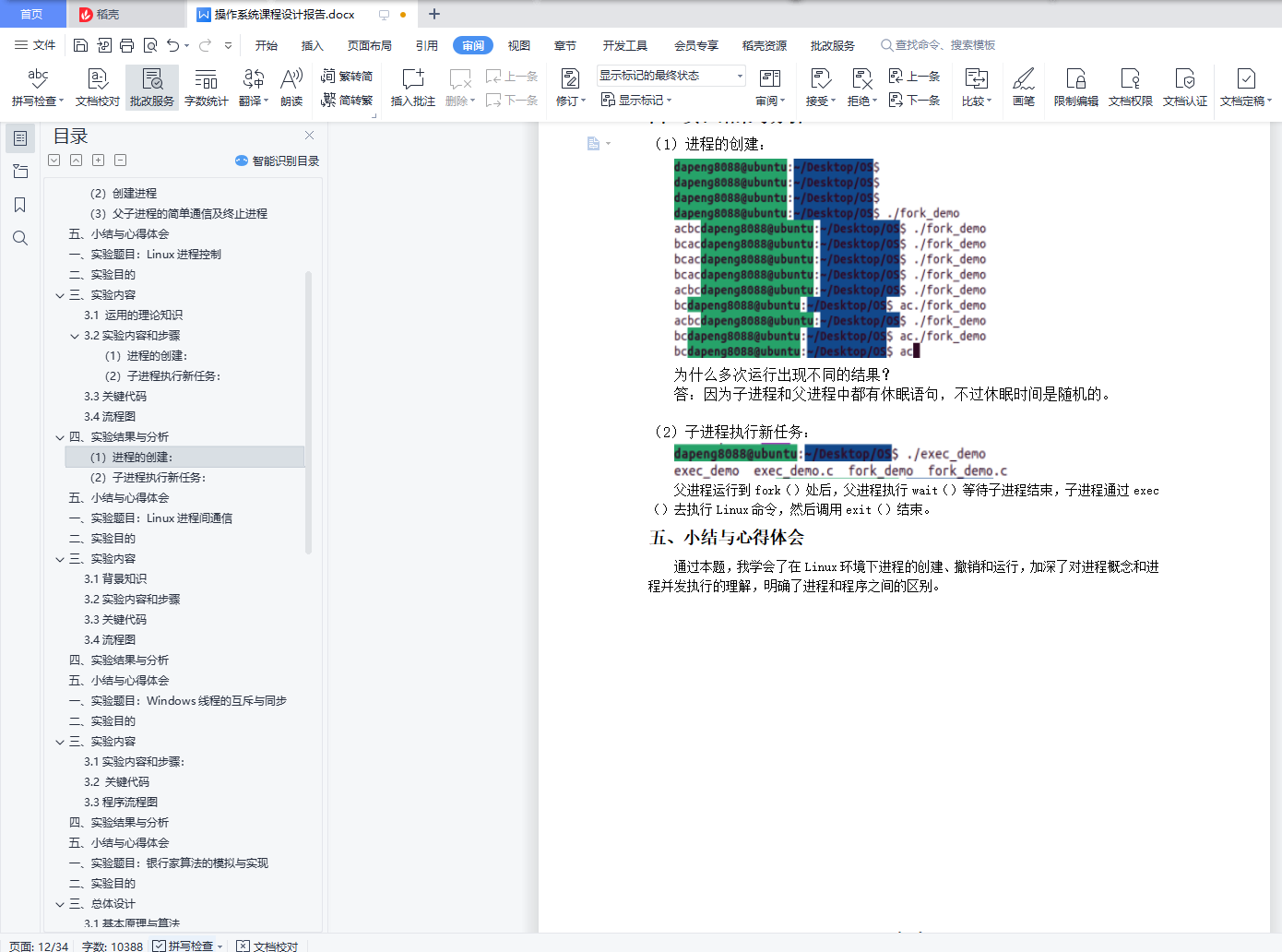Convert text with 简转繁
The image size is (1282, 952).
coord(347,100)
